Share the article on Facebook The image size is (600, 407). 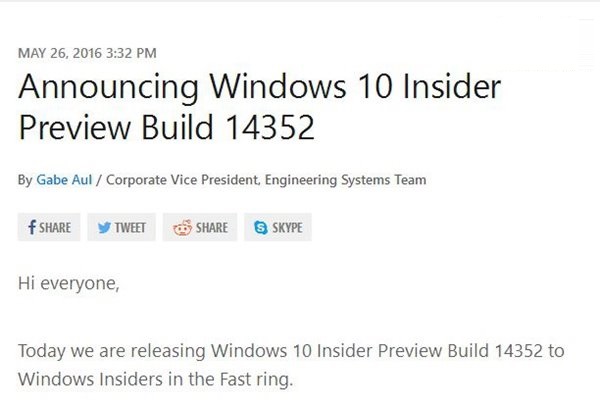[x=49, y=227]
